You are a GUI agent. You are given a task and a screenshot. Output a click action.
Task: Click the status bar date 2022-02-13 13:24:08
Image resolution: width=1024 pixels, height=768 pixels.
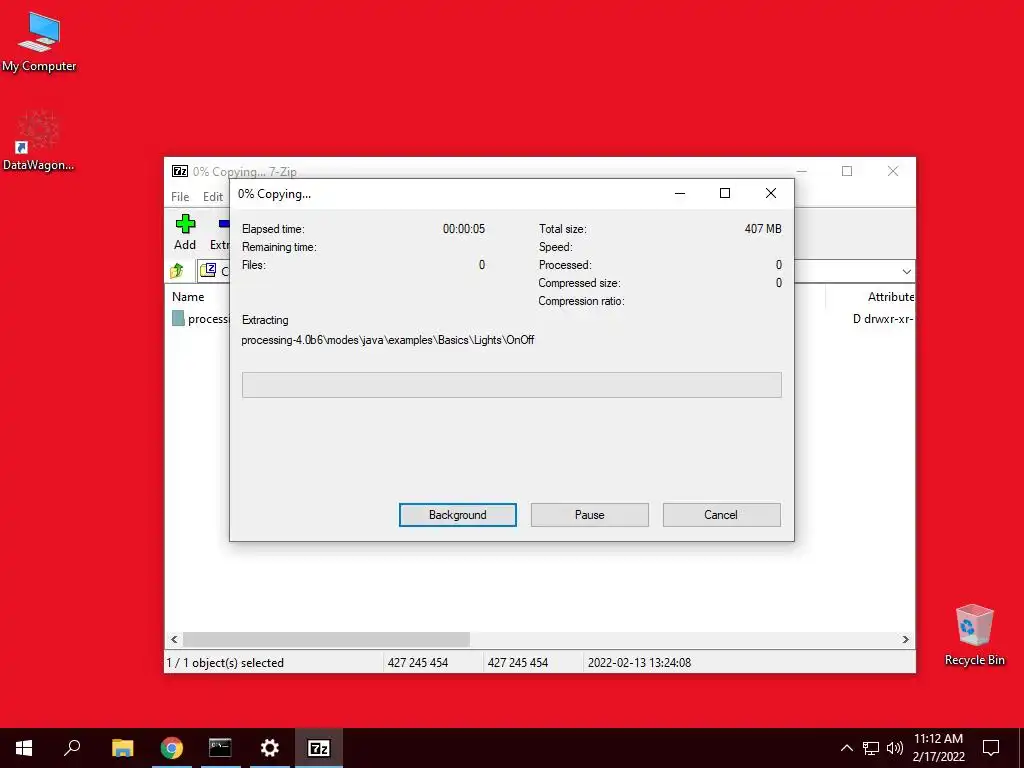click(x=639, y=663)
